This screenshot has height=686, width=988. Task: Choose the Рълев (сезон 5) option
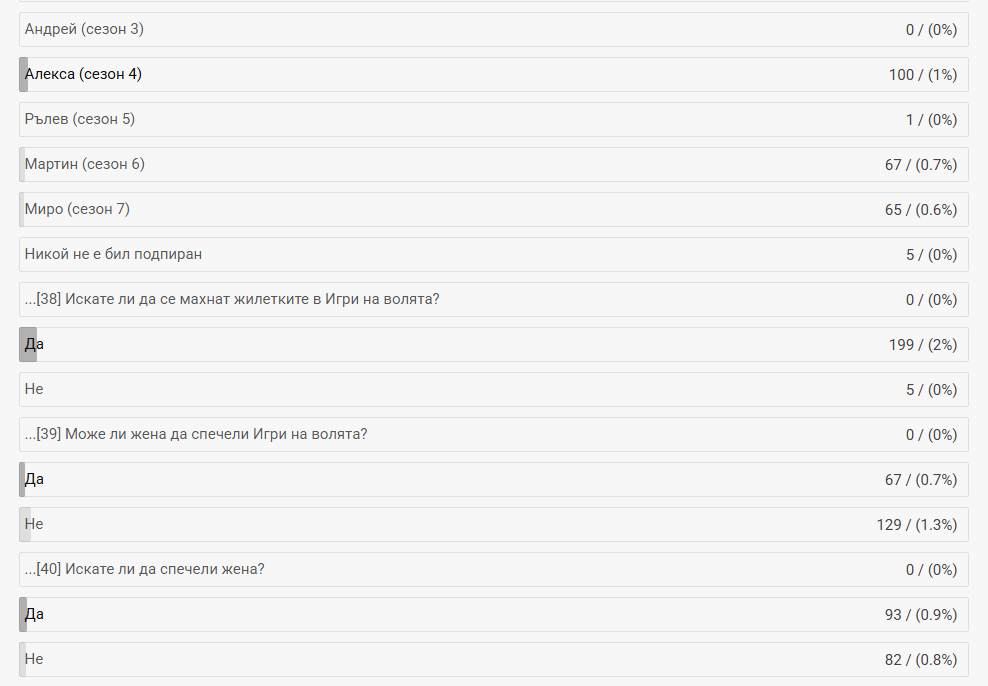point(80,119)
